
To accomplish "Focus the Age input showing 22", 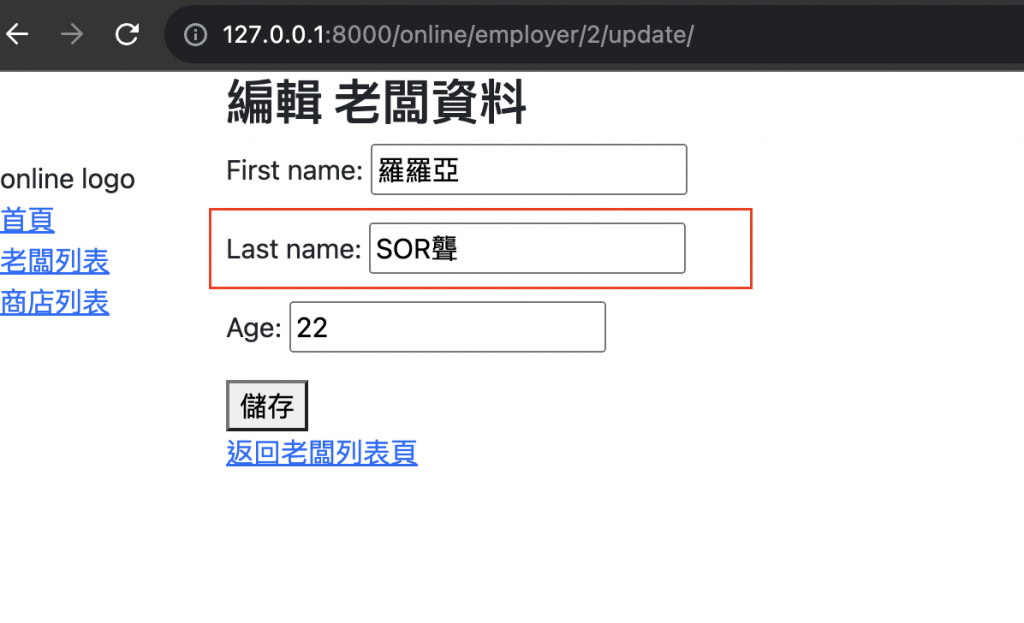I will click(x=447, y=327).
